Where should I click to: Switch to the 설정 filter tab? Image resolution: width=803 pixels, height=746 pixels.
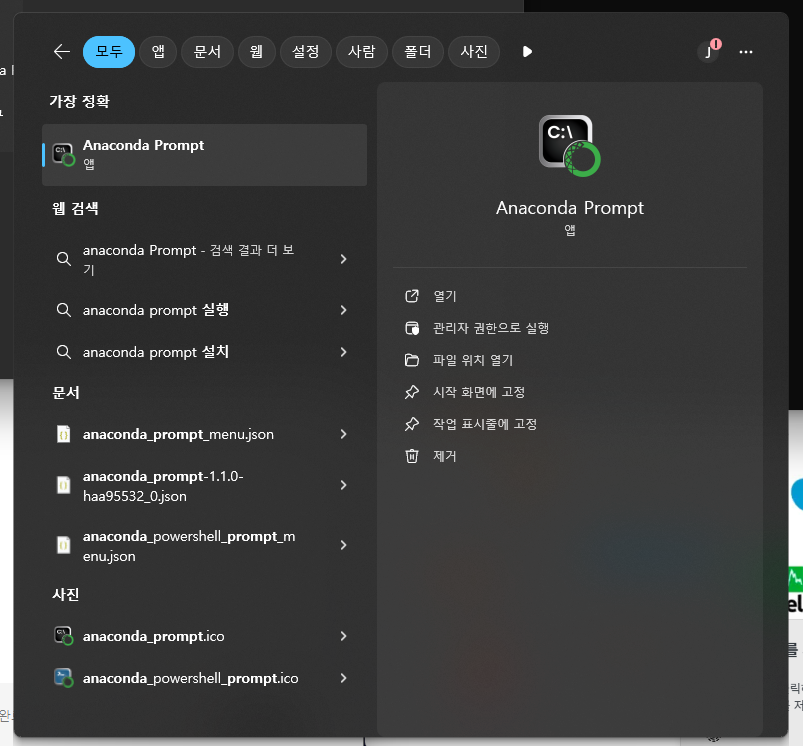coord(306,52)
